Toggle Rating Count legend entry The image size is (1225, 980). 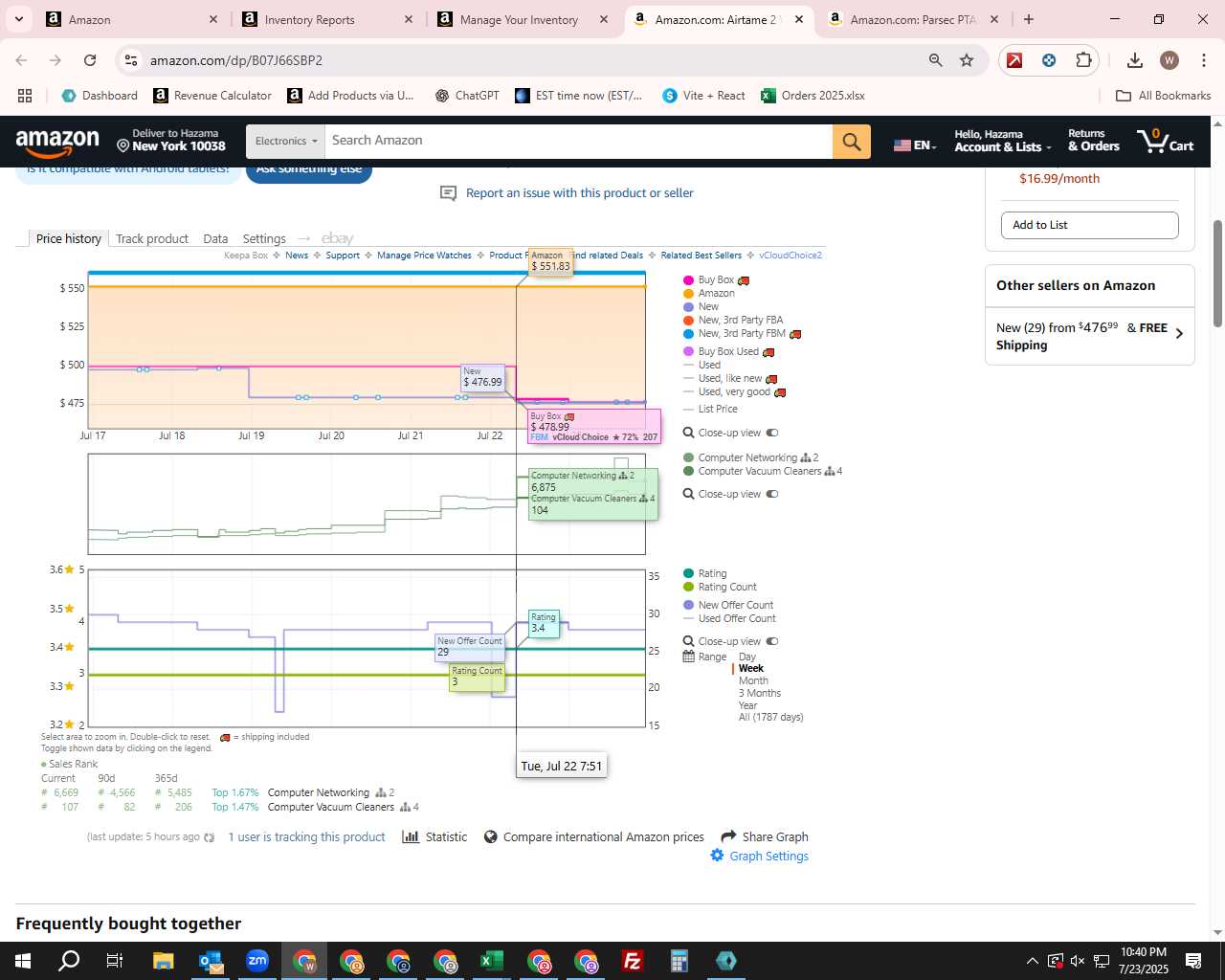pyautogui.click(x=720, y=588)
